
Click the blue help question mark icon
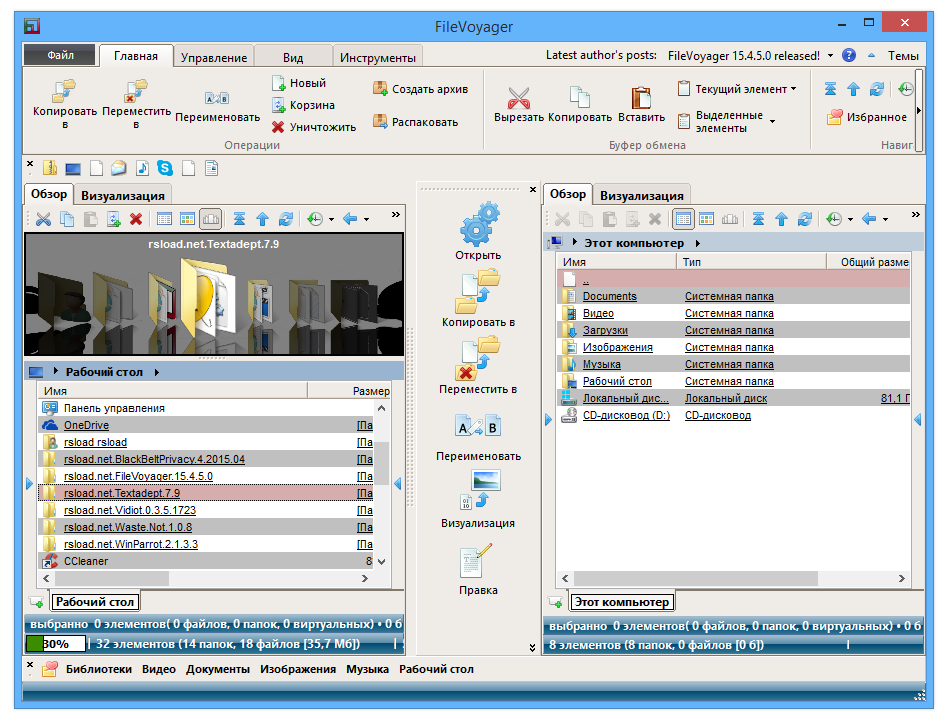[x=849, y=55]
